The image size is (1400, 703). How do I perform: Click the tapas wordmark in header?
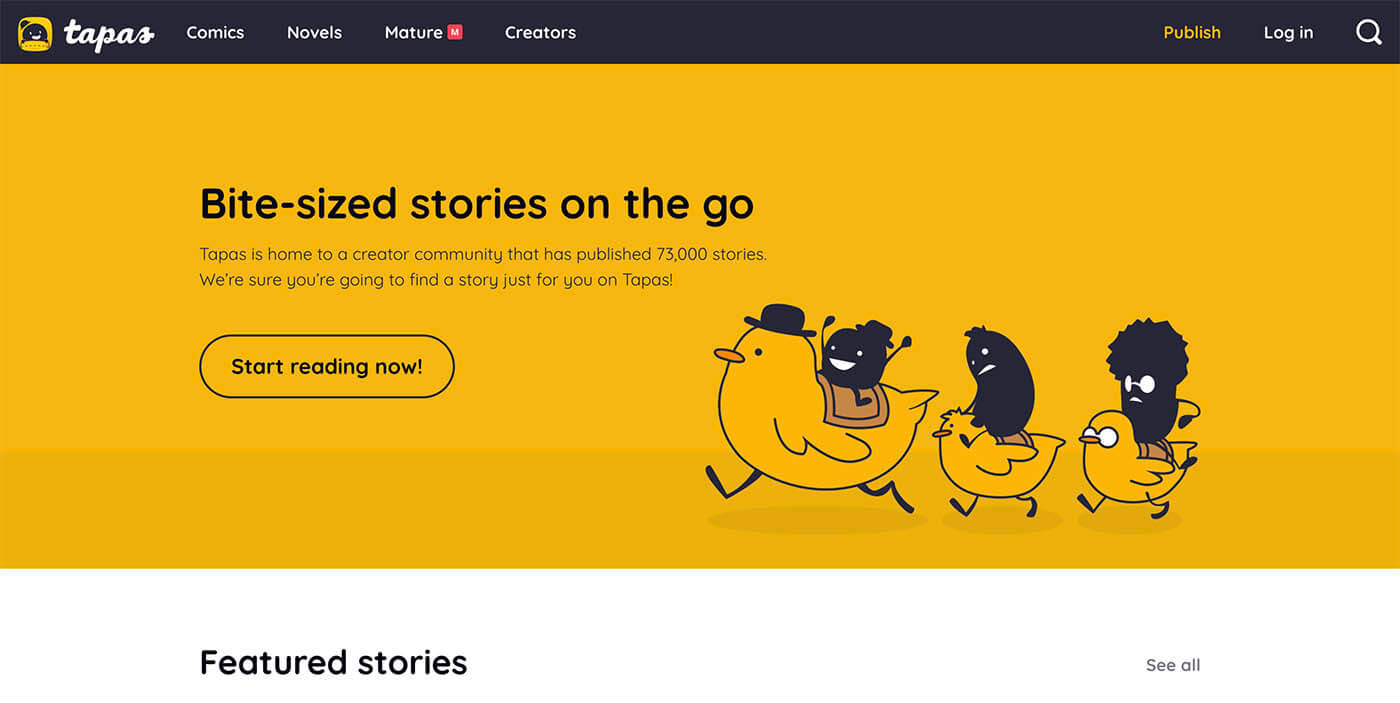pyautogui.click(x=109, y=33)
